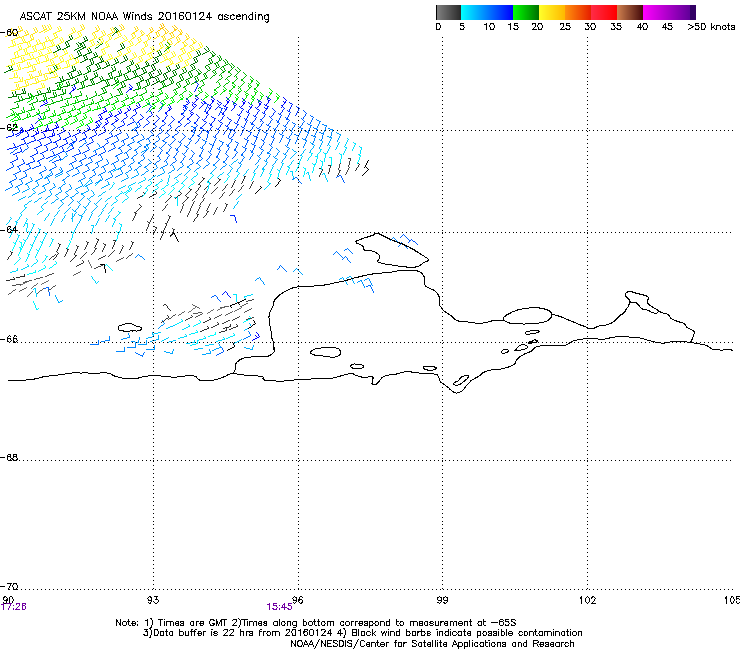The width and height of the screenshot is (740, 650).
Task: Click the '-62' latitude label
Action: coord(11,127)
